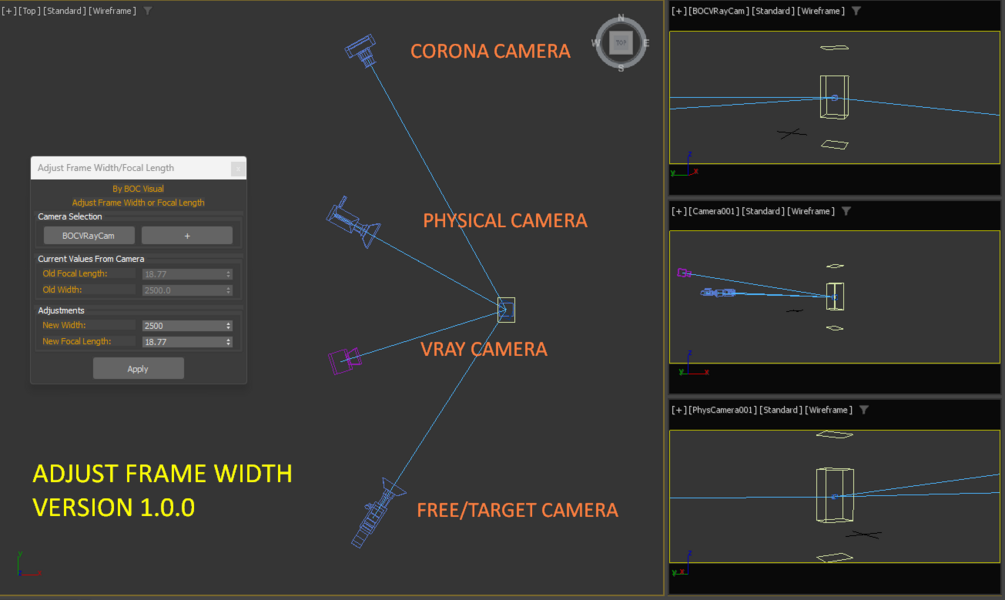Click filter funnel icon in BOCVRayCam viewport
This screenshot has height=600, width=1005.
pyautogui.click(x=856, y=11)
